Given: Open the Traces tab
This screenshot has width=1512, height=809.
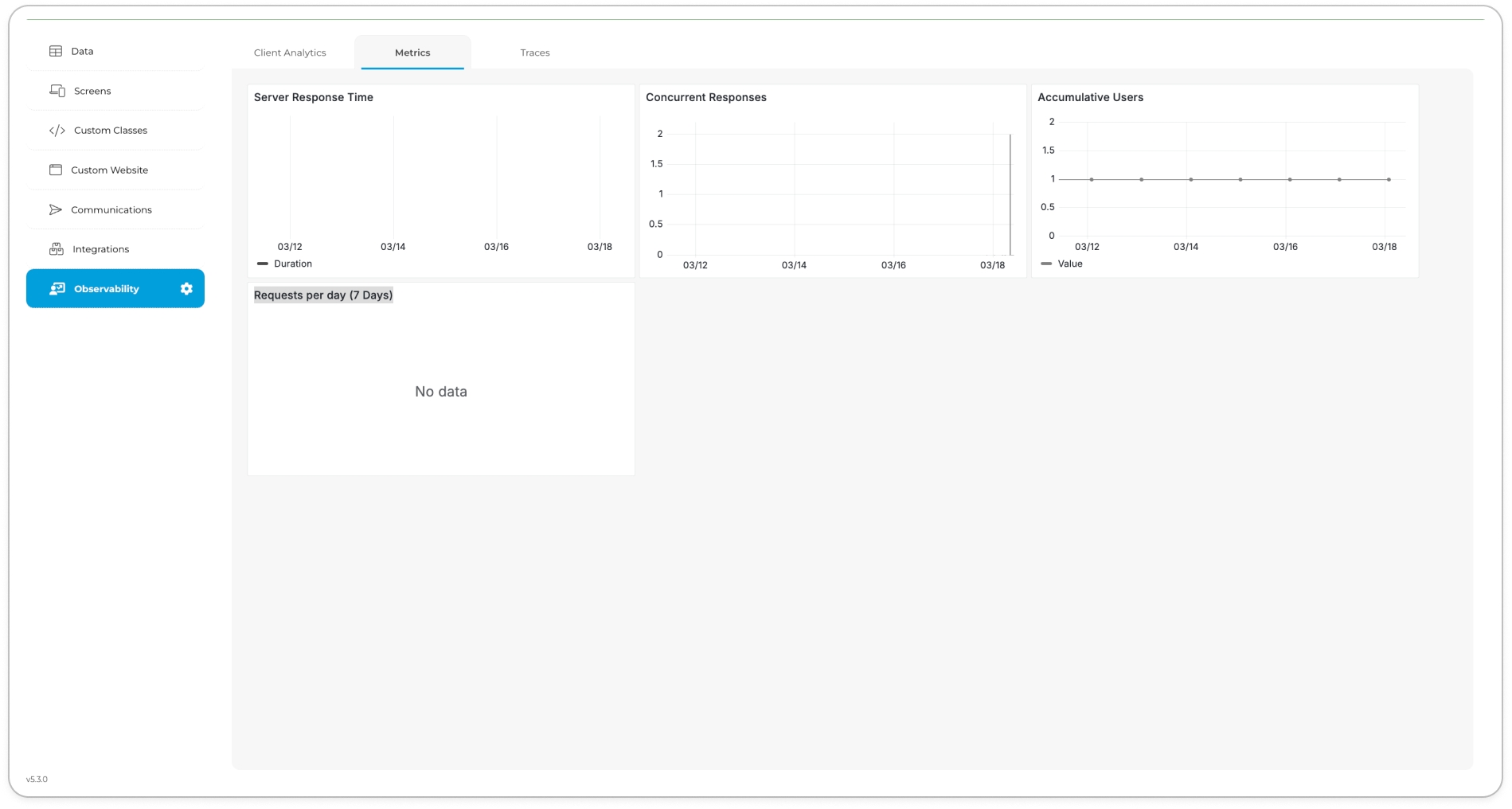Looking at the screenshot, I should pyautogui.click(x=535, y=53).
